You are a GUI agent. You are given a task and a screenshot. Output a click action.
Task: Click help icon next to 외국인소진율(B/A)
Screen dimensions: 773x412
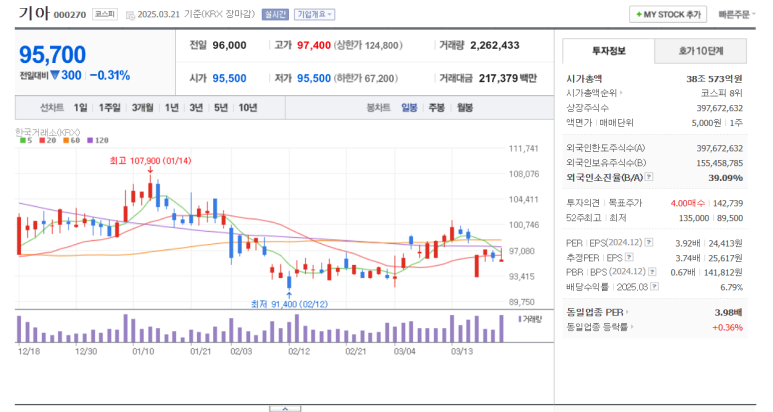point(649,176)
